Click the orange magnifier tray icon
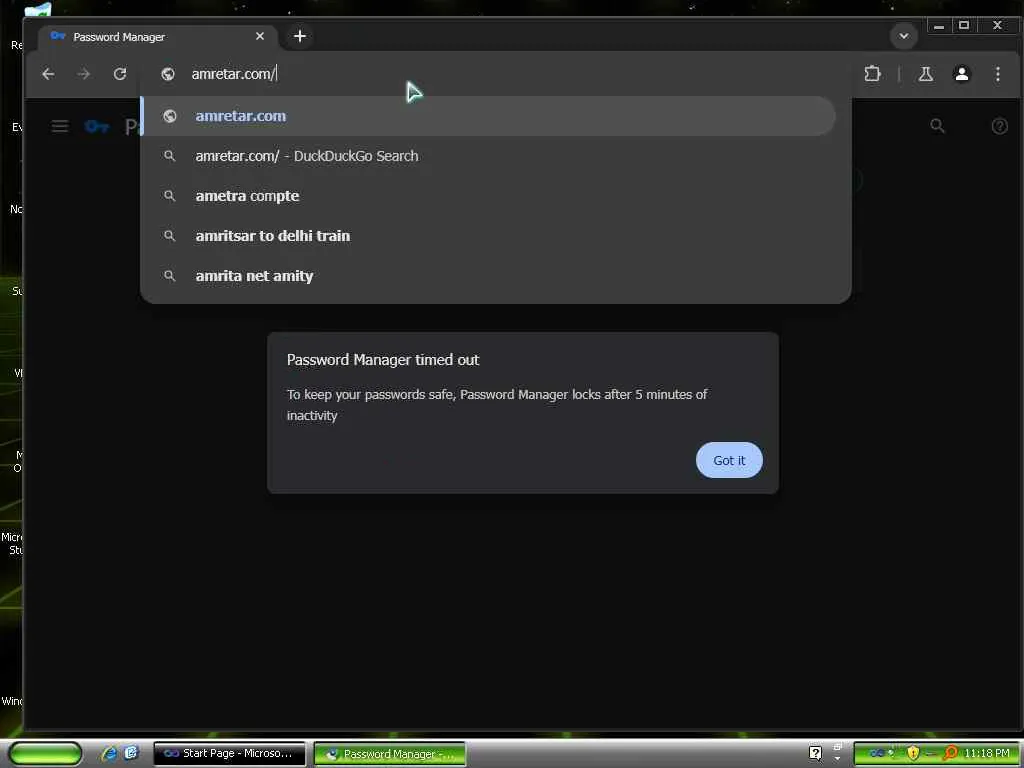The image size is (1024, 768). [x=950, y=753]
